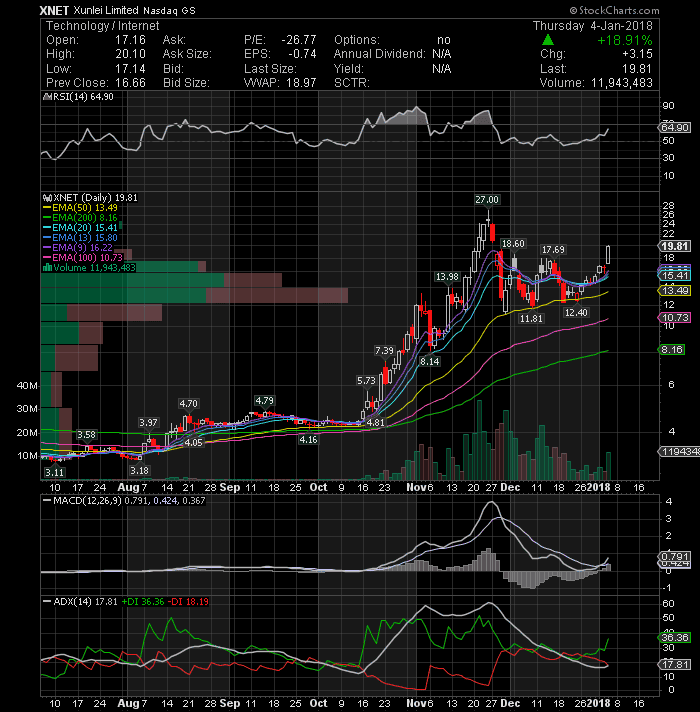Click the yellow EMA(50) legend line
Screen dimensions: 700x712
coord(47,208)
